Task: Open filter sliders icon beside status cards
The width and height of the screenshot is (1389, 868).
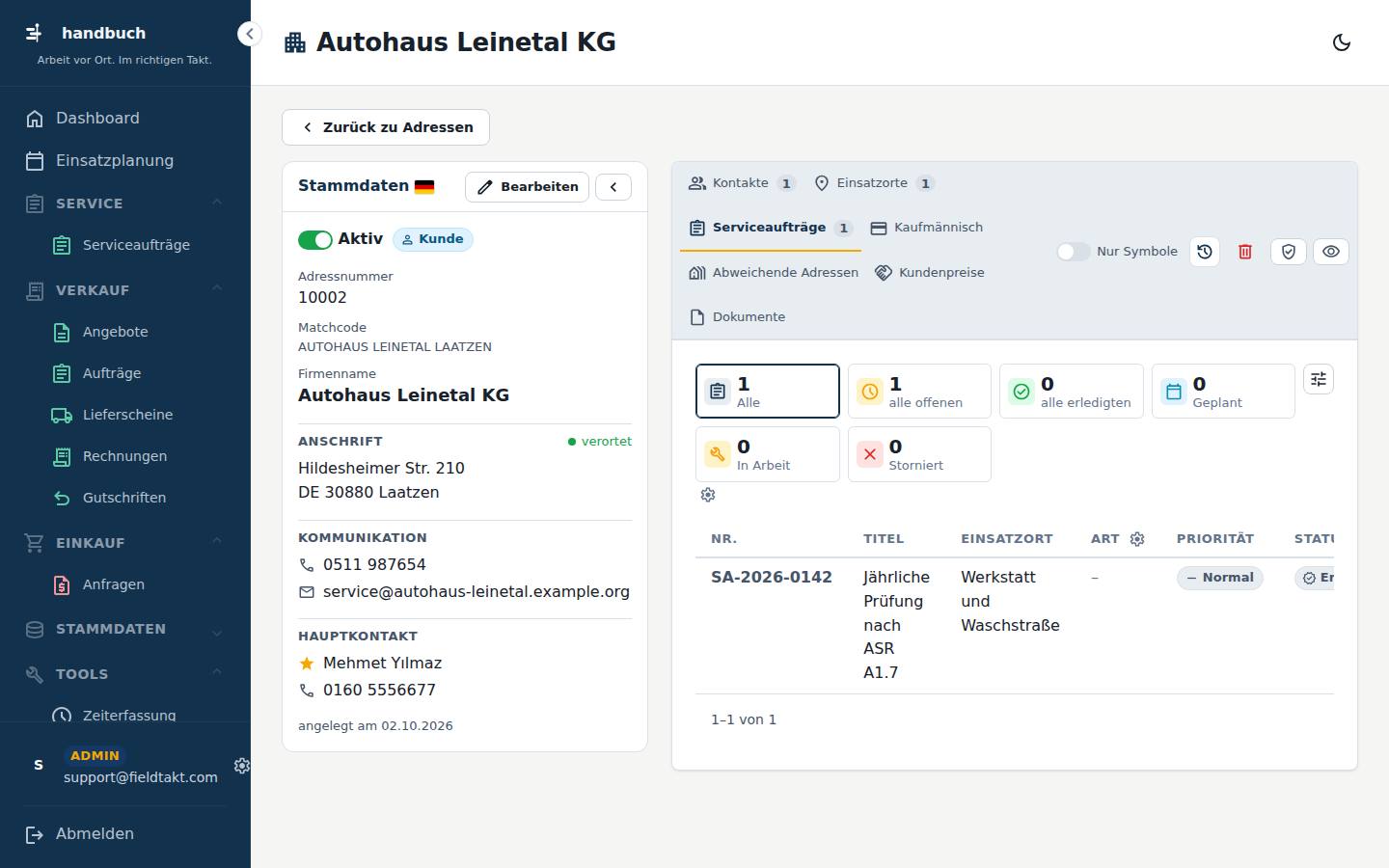Action: pos(1319,379)
